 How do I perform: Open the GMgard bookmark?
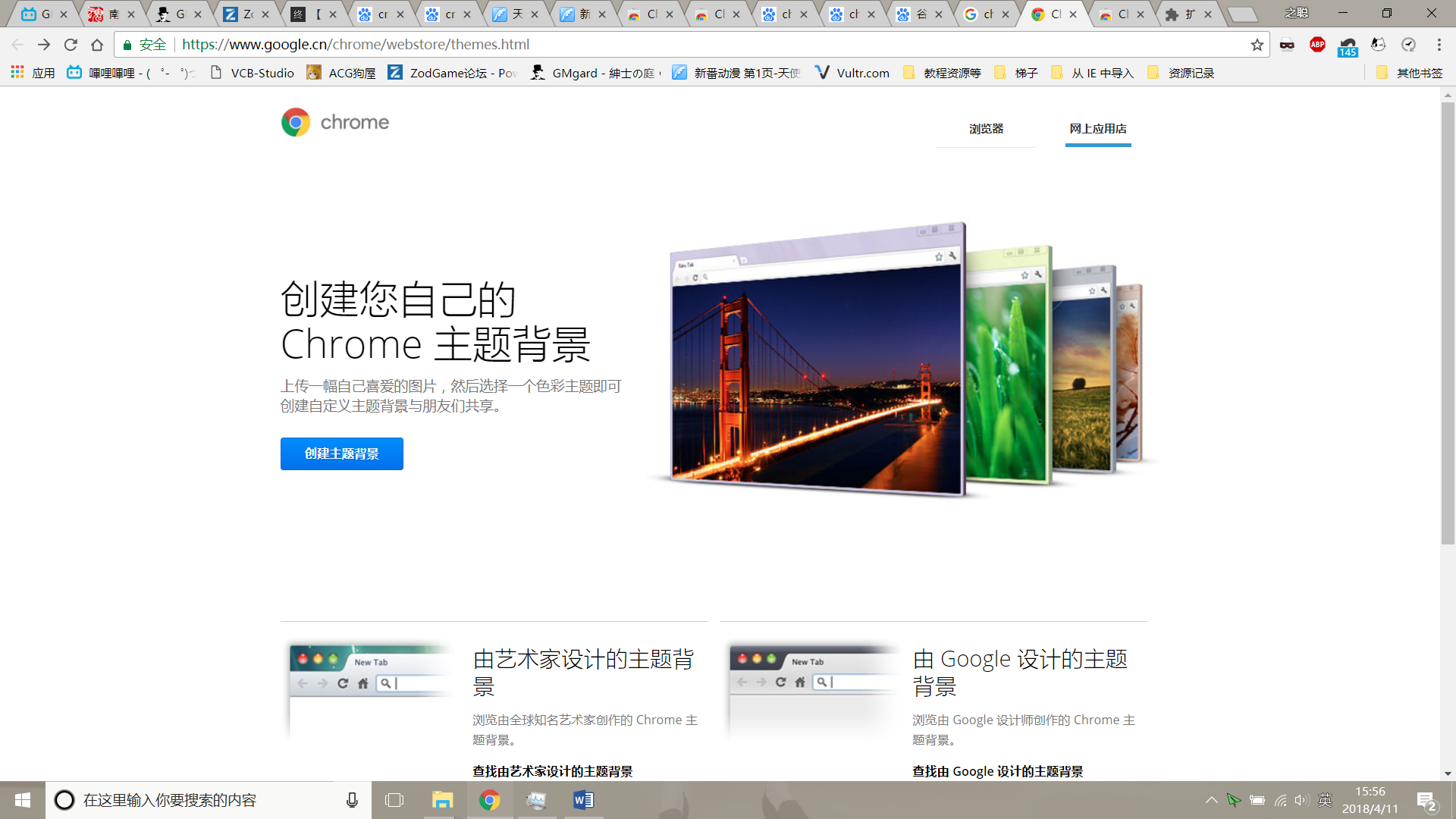tap(595, 73)
